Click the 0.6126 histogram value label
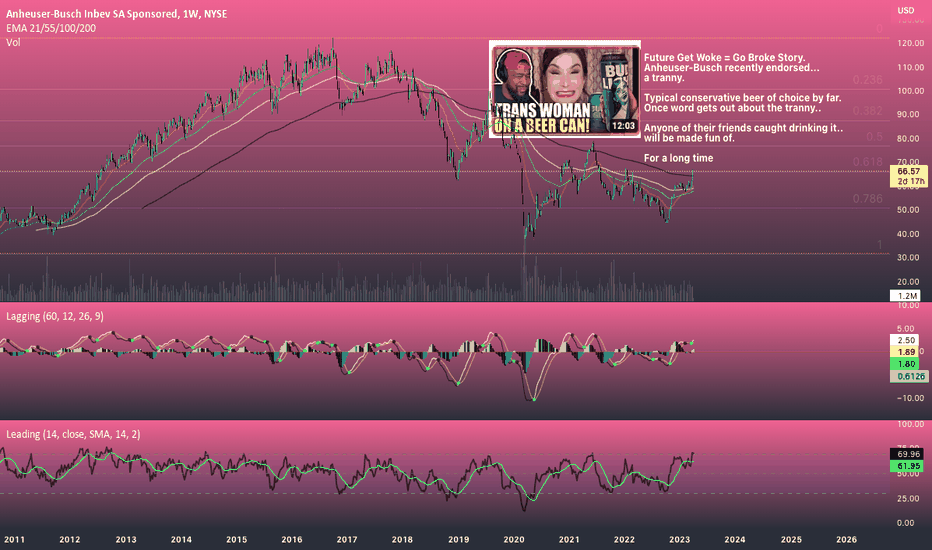The image size is (932, 550). coord(909,376)
